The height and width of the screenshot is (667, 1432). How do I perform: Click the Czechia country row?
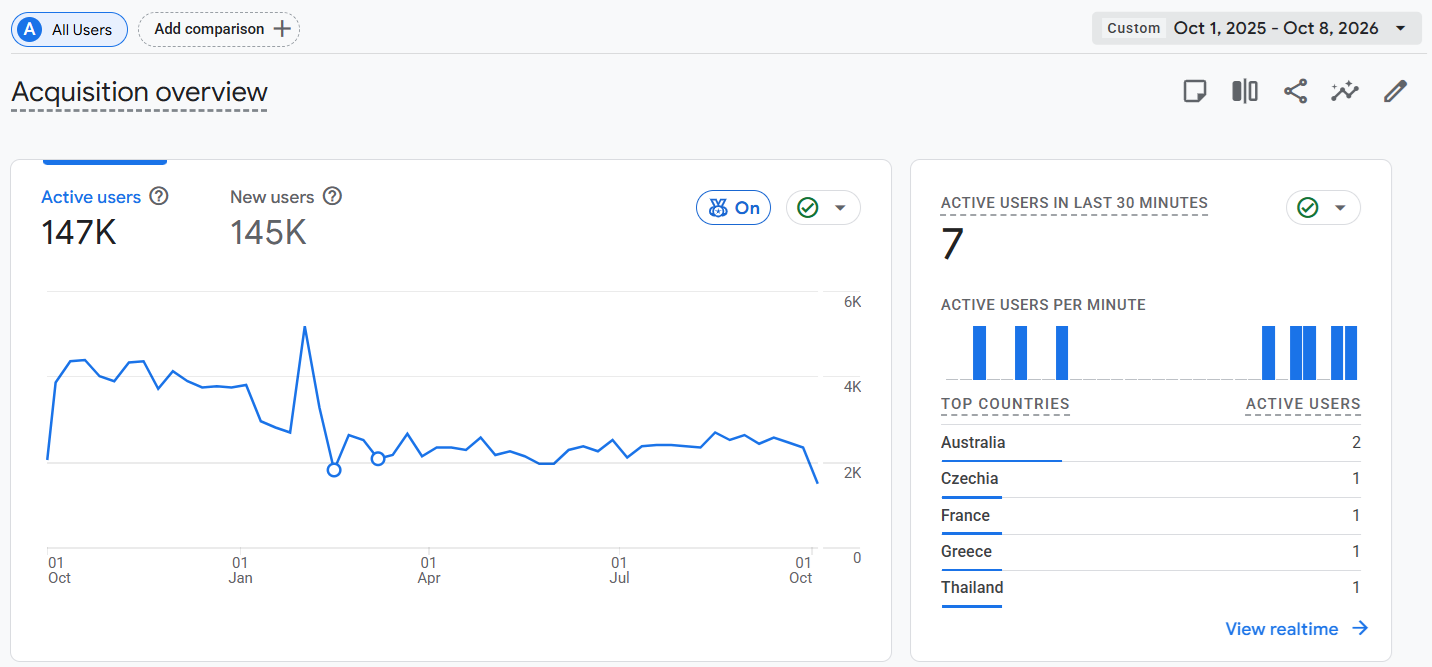[x=1151, y=479]
